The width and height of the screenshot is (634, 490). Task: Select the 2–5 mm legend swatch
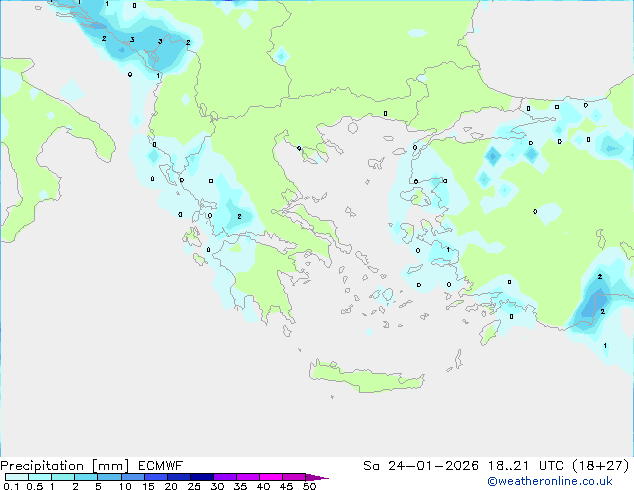(x=86, y=477)
